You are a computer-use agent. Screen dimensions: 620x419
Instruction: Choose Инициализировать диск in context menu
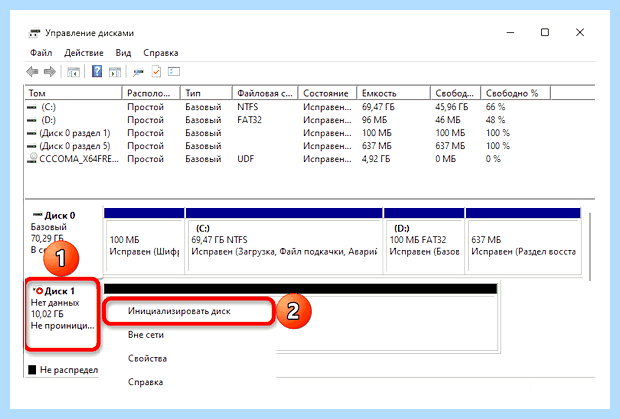tap(179, 311)
